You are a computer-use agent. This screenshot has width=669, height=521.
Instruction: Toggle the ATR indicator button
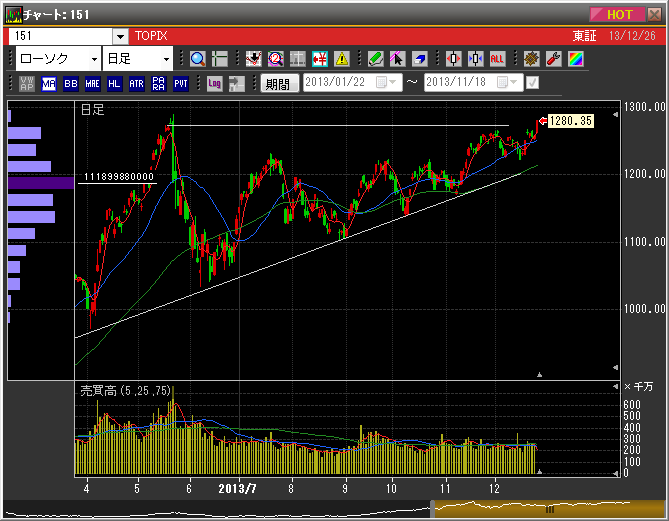(x=137, y=84)
